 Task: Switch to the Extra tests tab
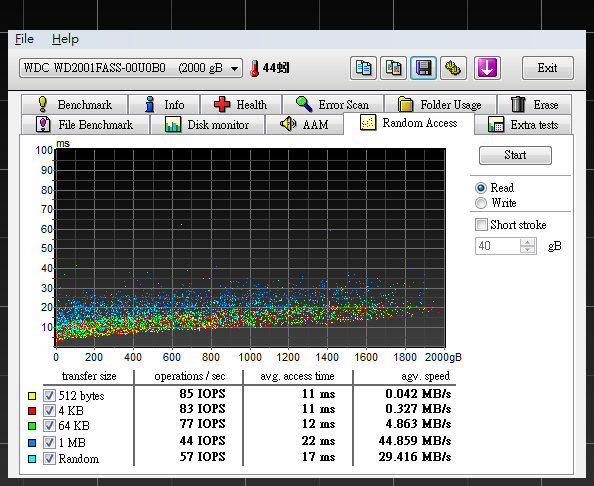coord(523,125)
